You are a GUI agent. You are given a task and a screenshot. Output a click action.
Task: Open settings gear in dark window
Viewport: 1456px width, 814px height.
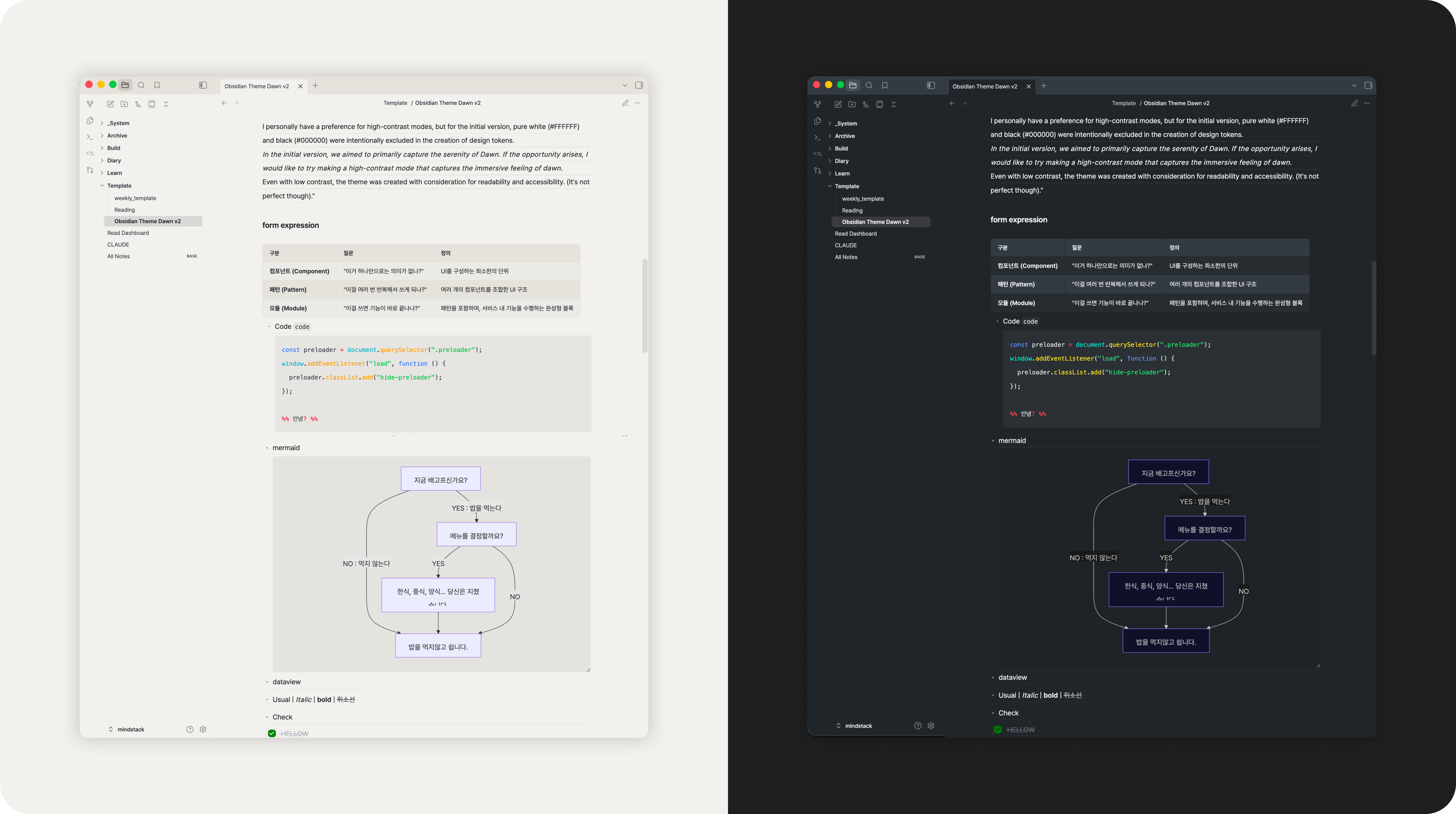coord(931,726)
